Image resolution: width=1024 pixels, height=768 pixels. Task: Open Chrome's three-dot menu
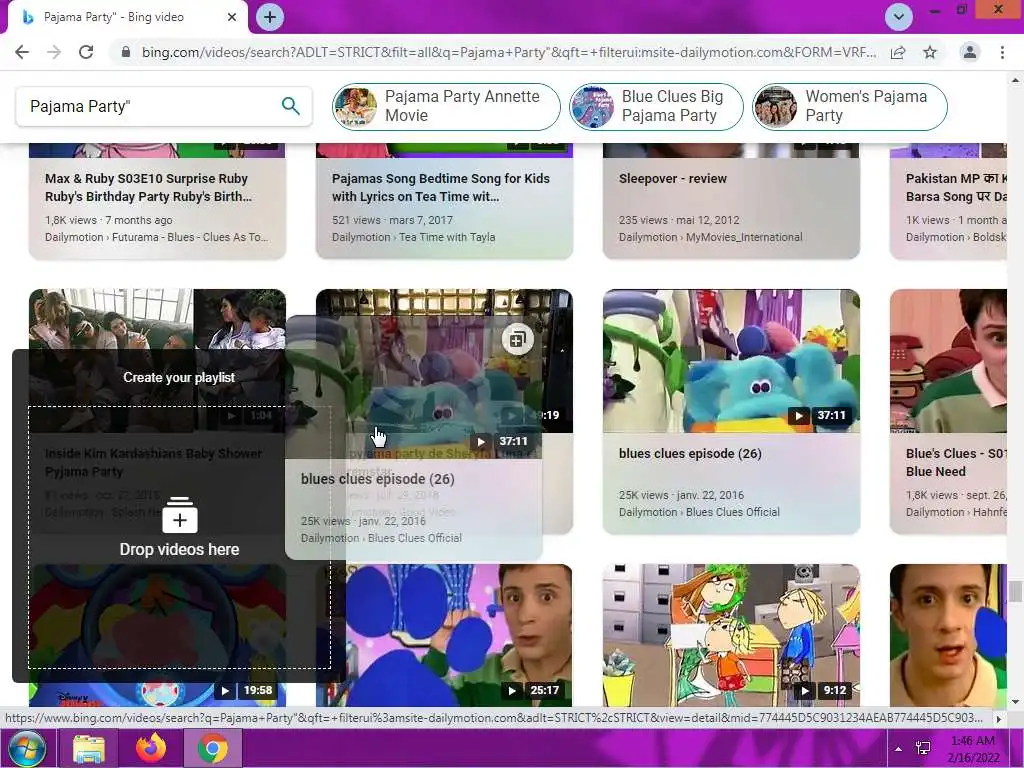1002,52
